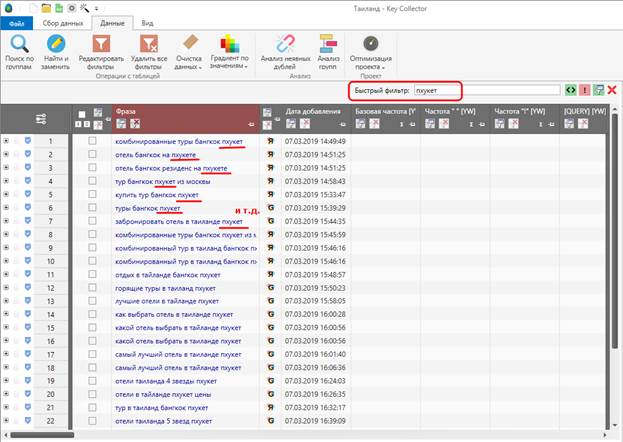623x442 pixels.
Task: Tick the checkbox for row 10
Action: click(x=92, y=261)
